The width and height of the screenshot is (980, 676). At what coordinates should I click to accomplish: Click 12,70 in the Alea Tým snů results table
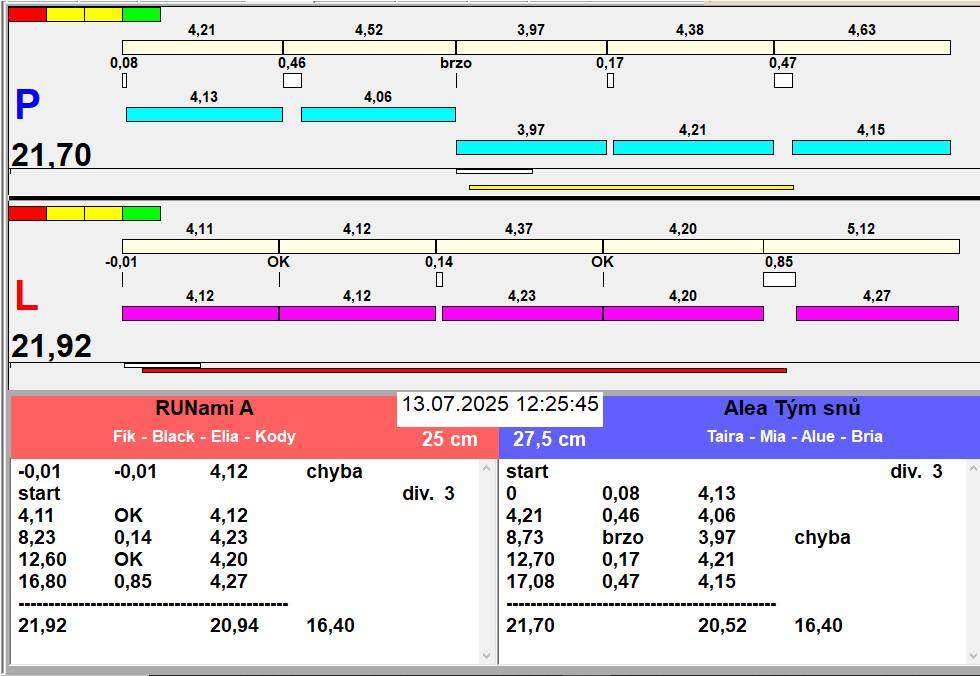click(531, 560)
